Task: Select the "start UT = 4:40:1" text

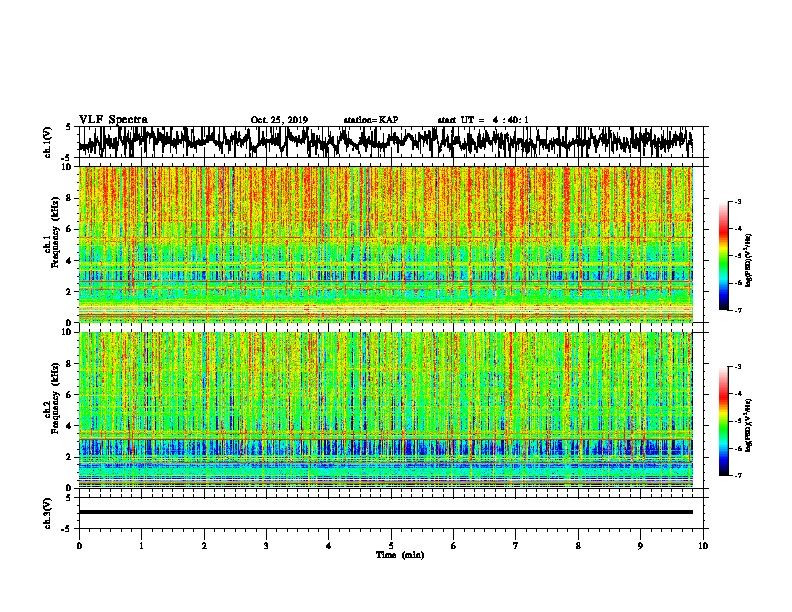Action: [x=483, y=120]
